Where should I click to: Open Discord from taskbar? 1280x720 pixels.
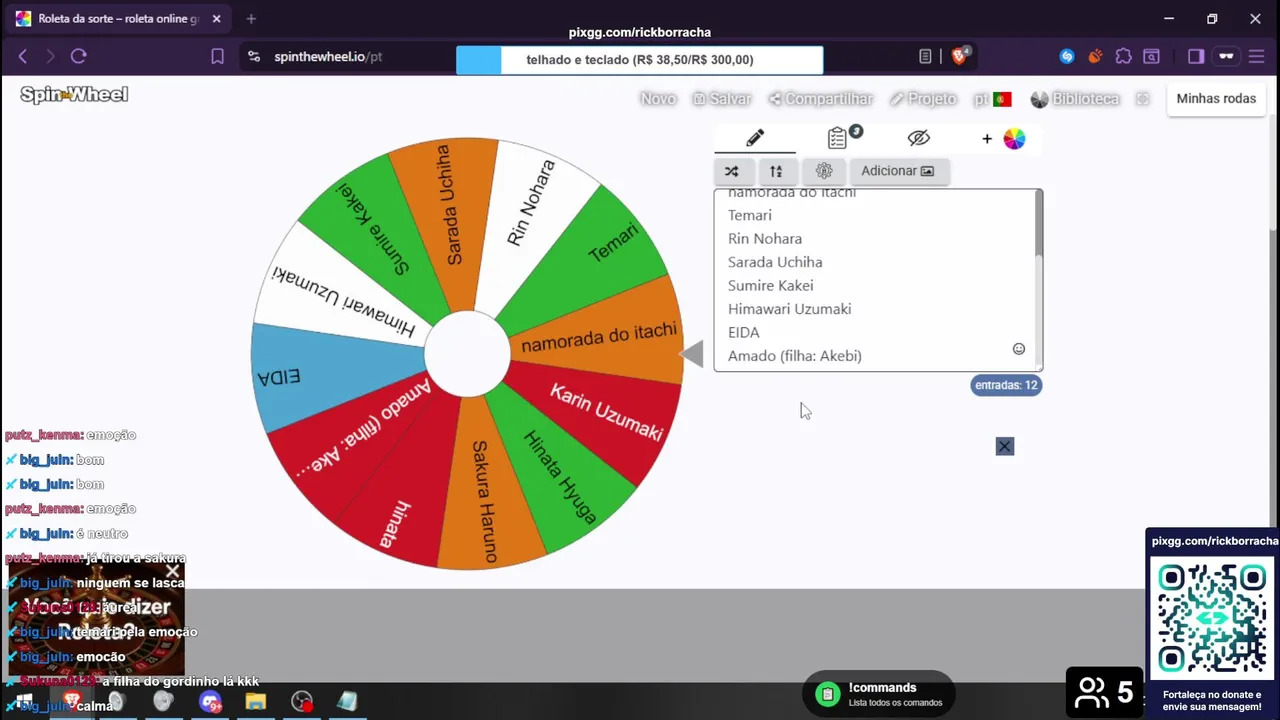point(209,702)
